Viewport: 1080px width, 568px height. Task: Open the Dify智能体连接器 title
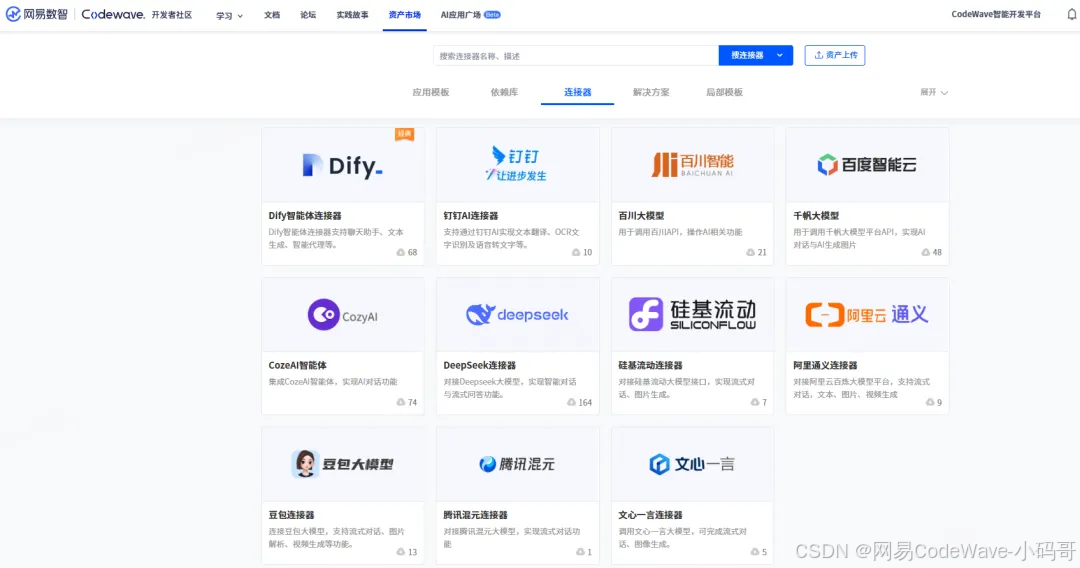pos(304,215)
